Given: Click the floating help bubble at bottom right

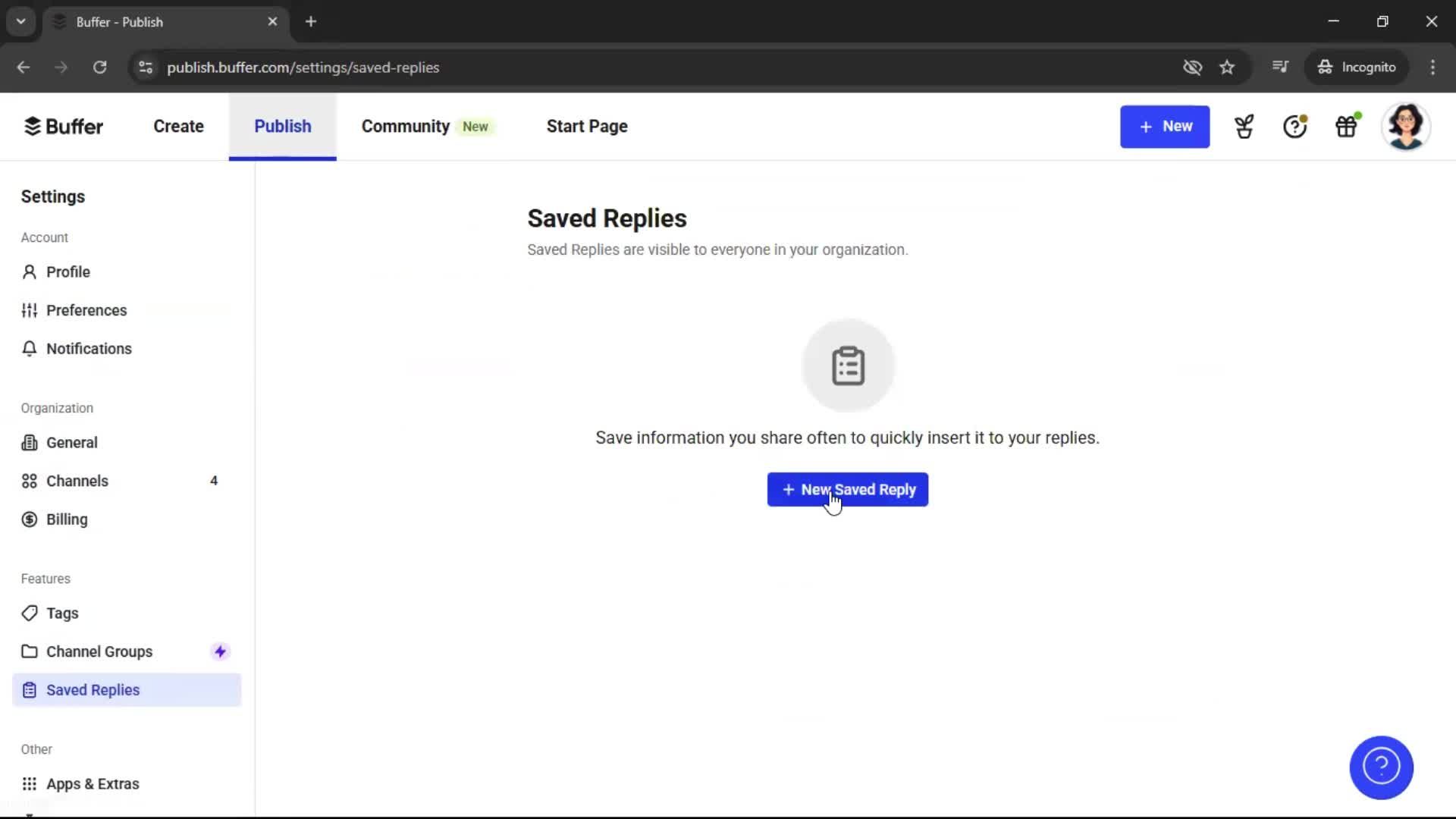Looking at the screenshot, I should [x=1381, y=767].
